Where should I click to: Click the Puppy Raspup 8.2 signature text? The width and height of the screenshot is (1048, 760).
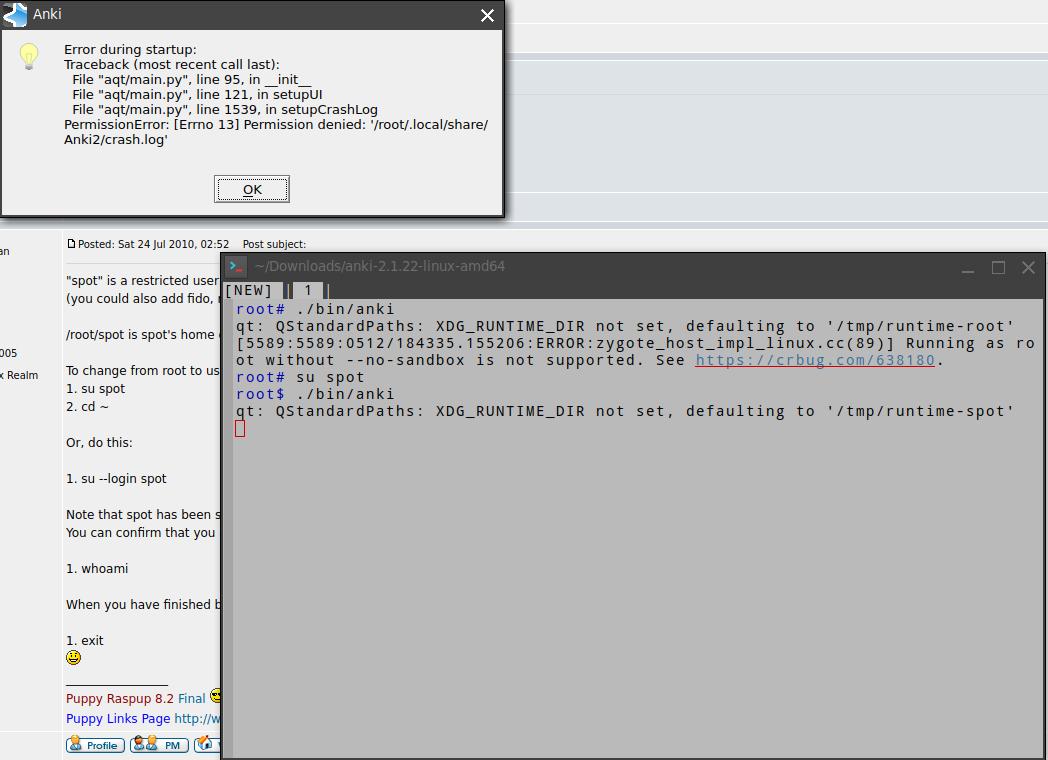pos(120,699)
